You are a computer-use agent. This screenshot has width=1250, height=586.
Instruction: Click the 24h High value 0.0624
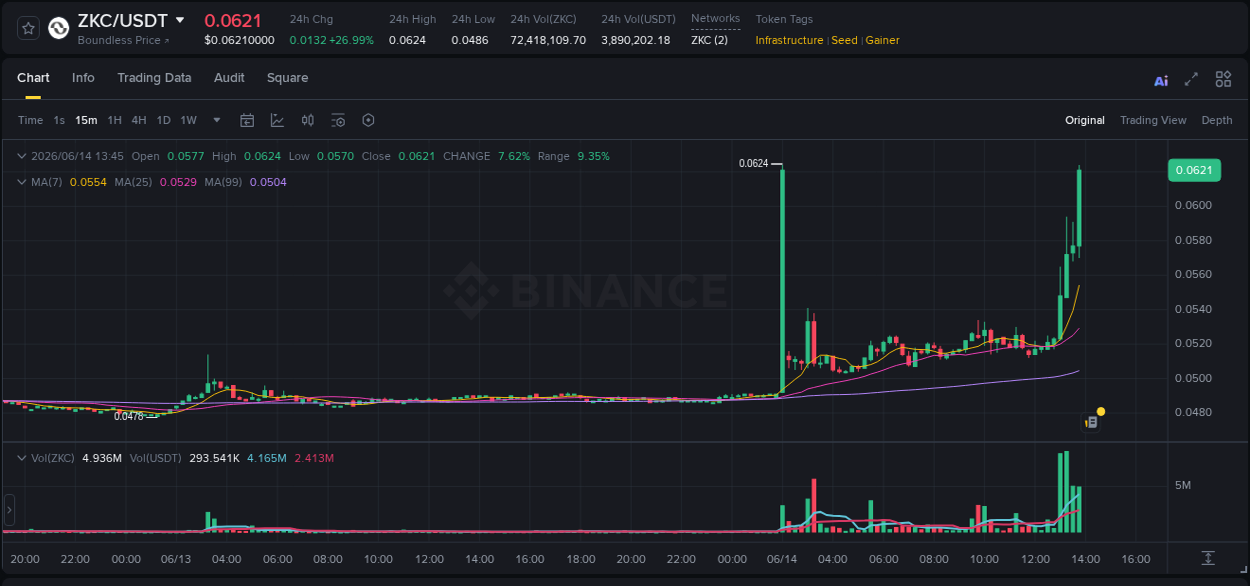407,40
